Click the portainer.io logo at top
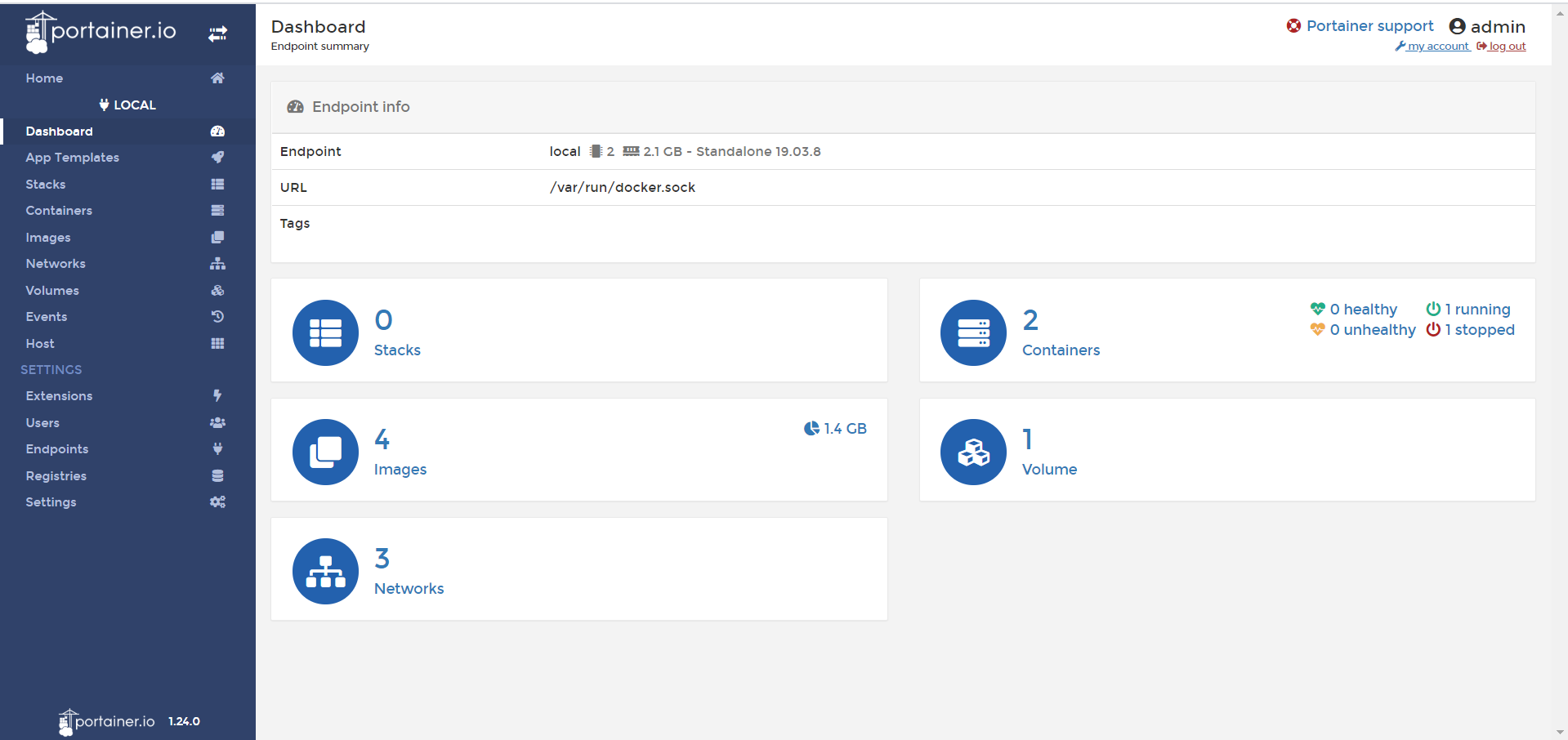This screenshot has width=1568, height=740. click(101, 33)
